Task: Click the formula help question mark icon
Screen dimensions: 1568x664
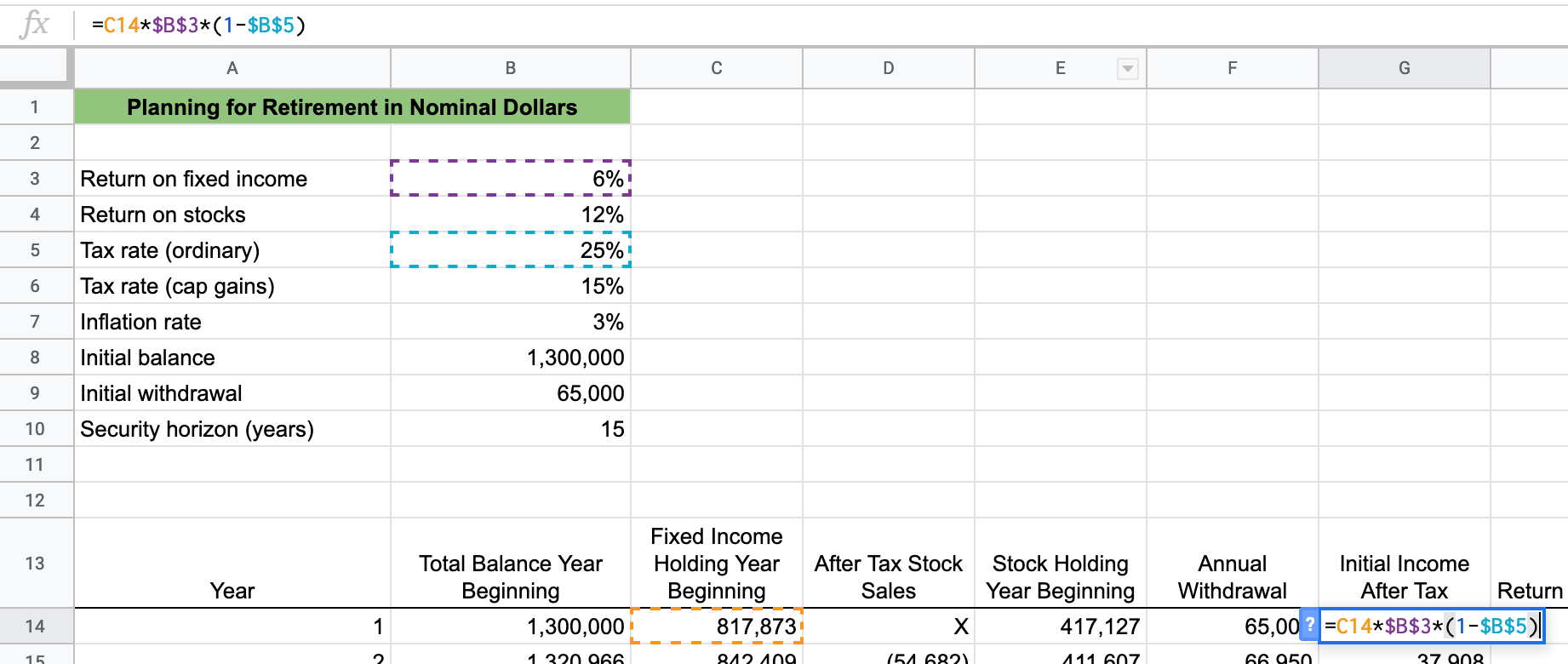Action: [1310, 626]
